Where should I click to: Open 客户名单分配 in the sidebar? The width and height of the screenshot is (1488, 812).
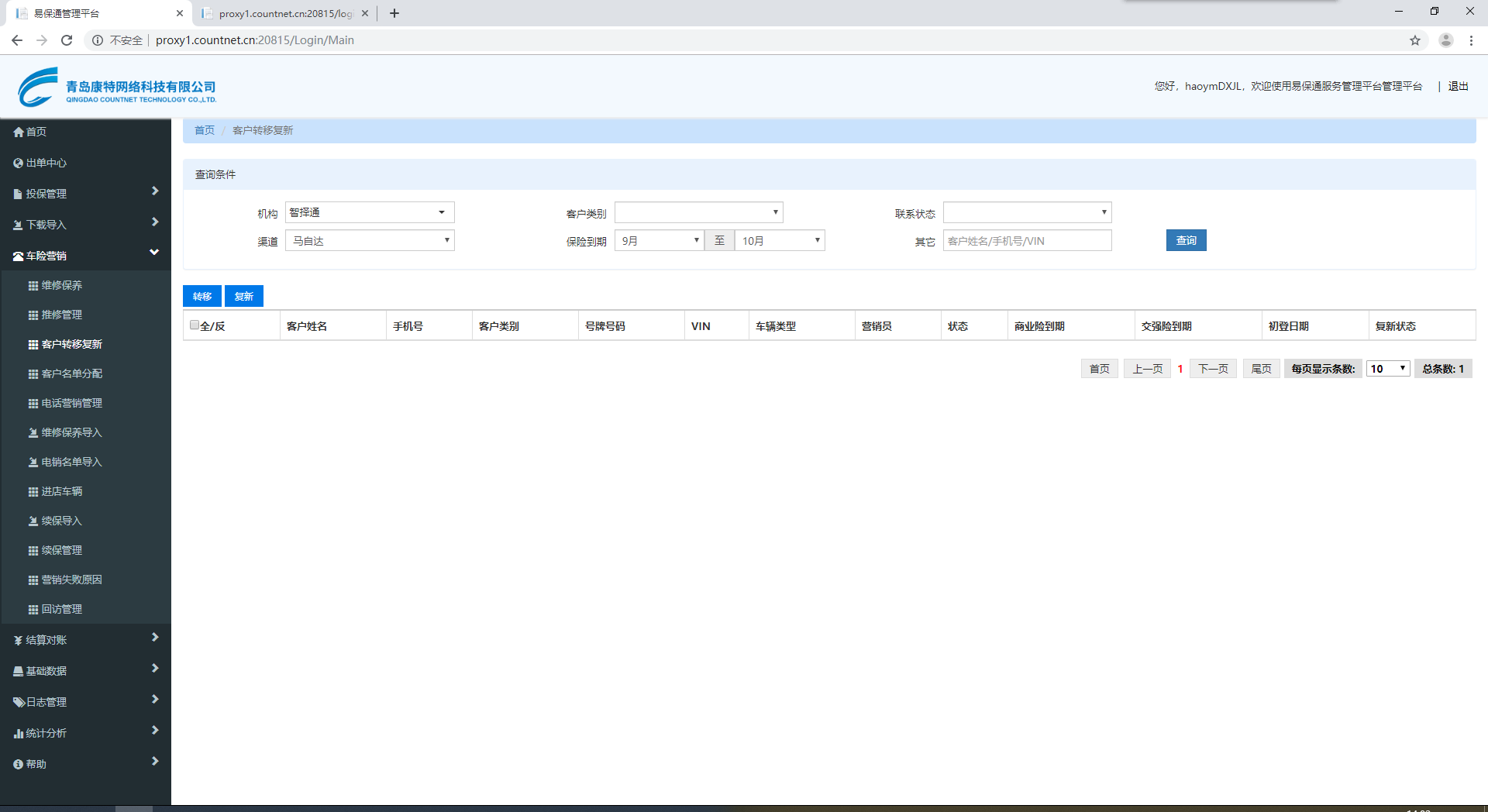[71, 374]
